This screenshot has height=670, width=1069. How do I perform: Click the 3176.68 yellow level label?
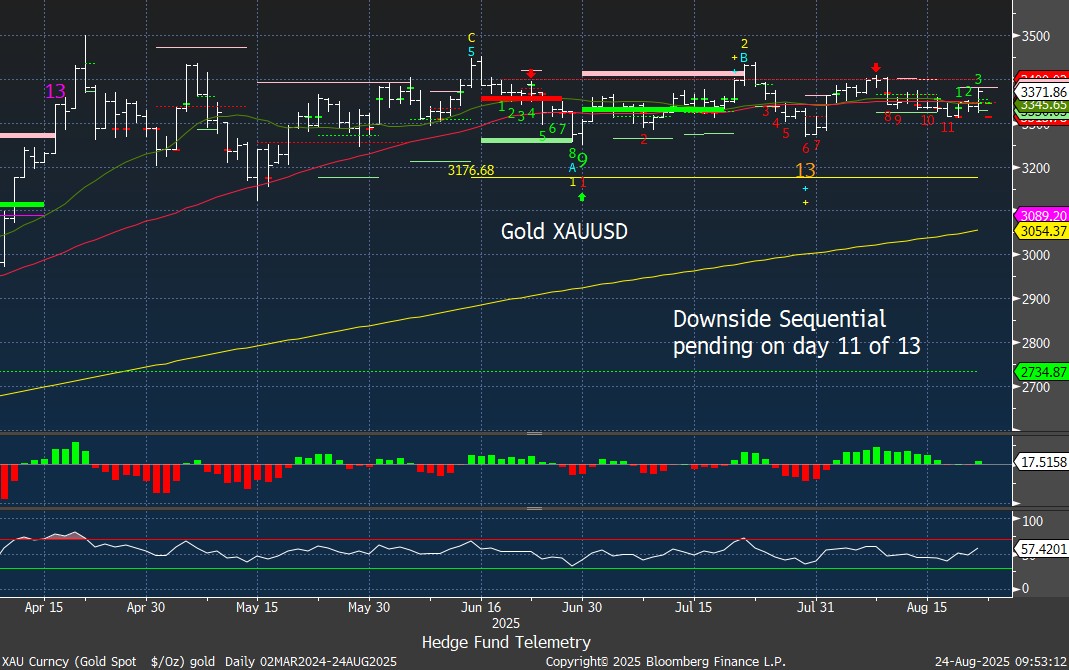[472, 171]
